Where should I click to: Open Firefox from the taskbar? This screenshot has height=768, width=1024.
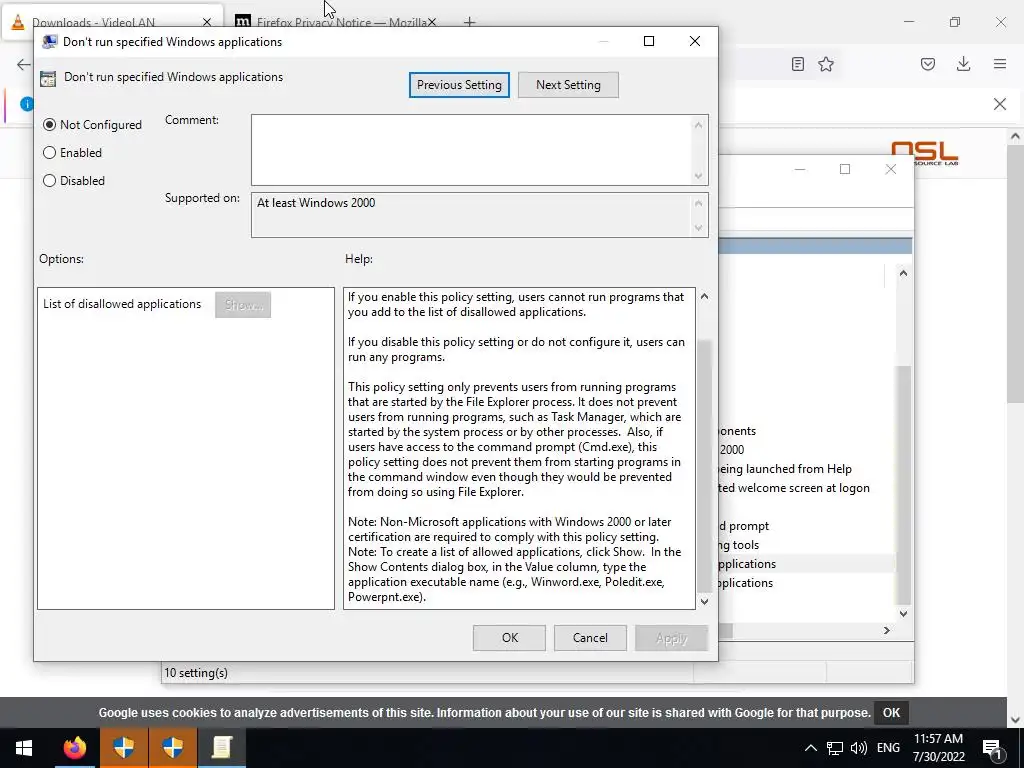[74, 748]
